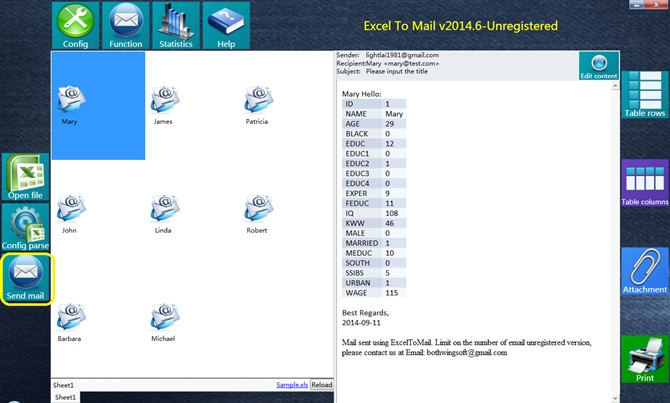Click the Print printer icon
670x403 pixels.
point(645,359)
